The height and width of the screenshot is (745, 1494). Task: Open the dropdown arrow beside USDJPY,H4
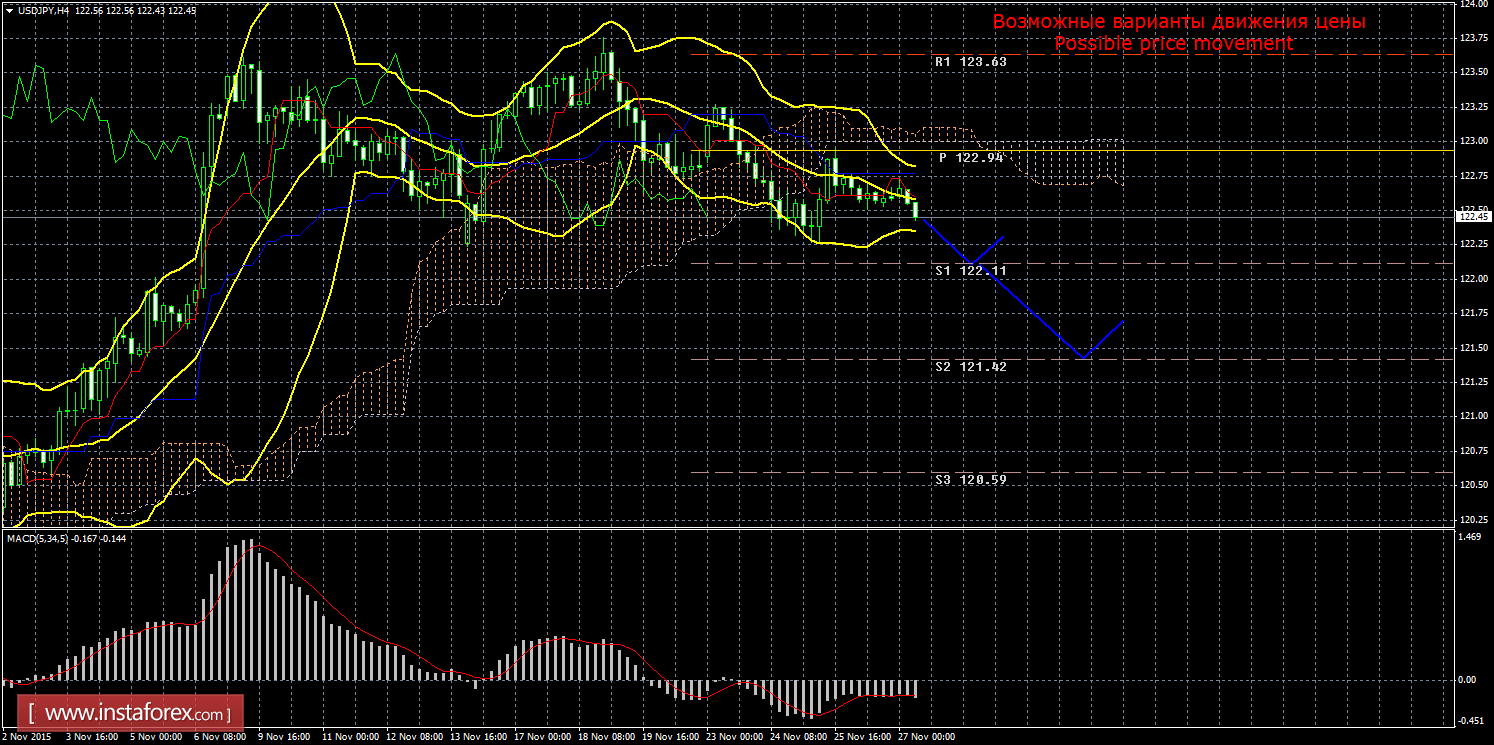[x=10, y=10]
